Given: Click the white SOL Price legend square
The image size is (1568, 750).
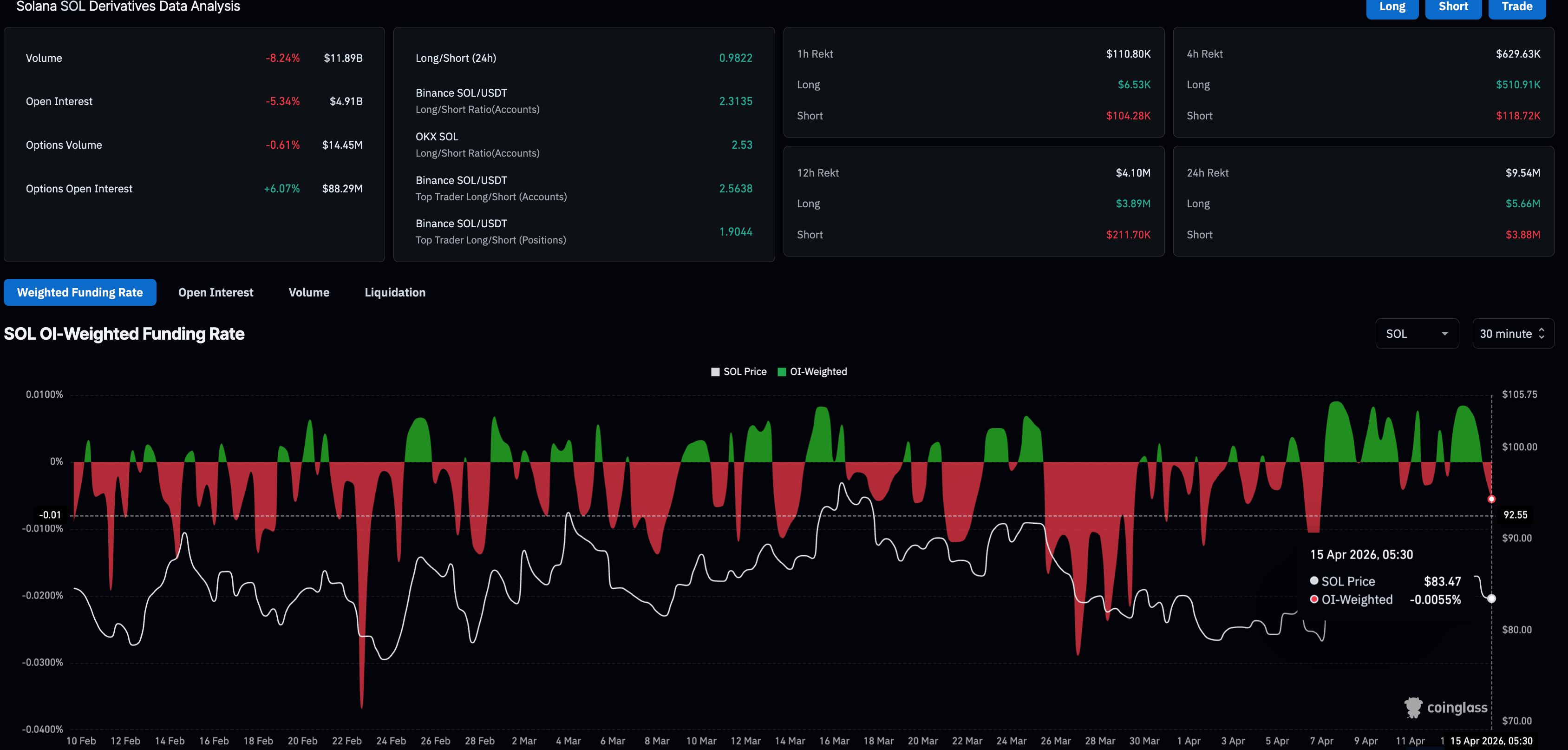Looking at the screenshot, I should coord(715,372).
